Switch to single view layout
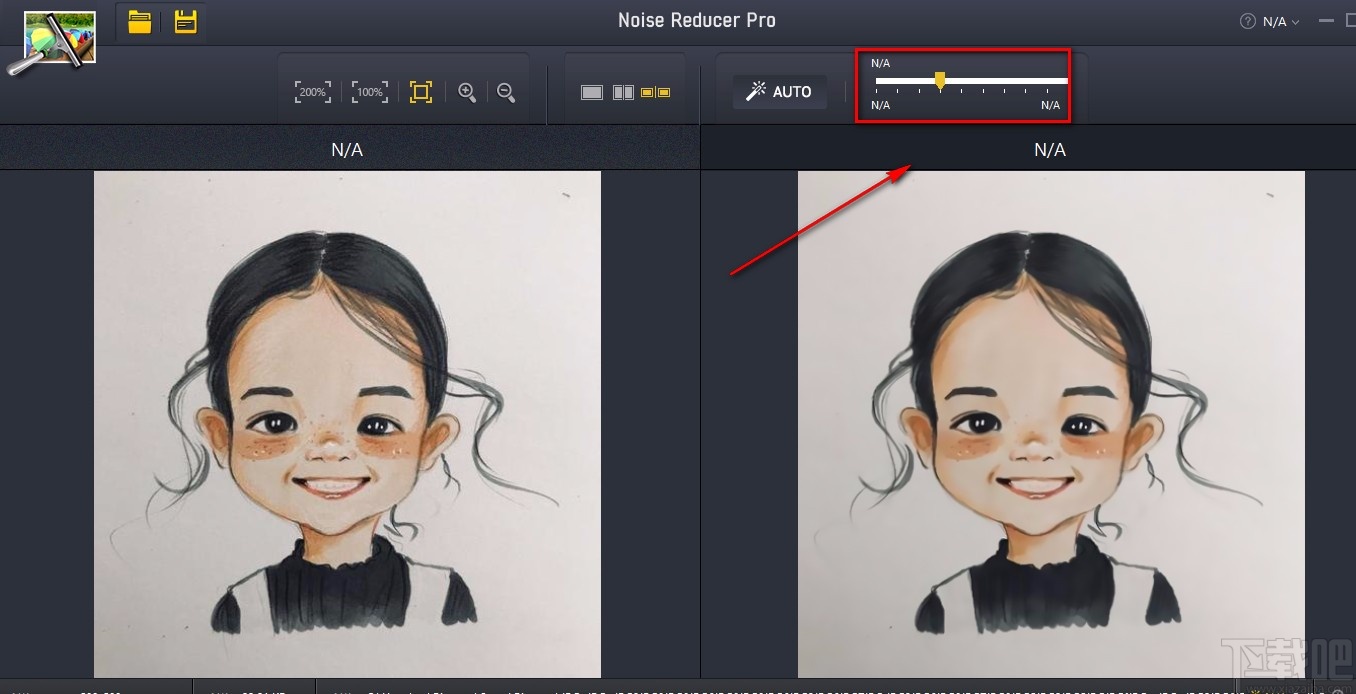 pyautogui.click(x=592, y=92)
